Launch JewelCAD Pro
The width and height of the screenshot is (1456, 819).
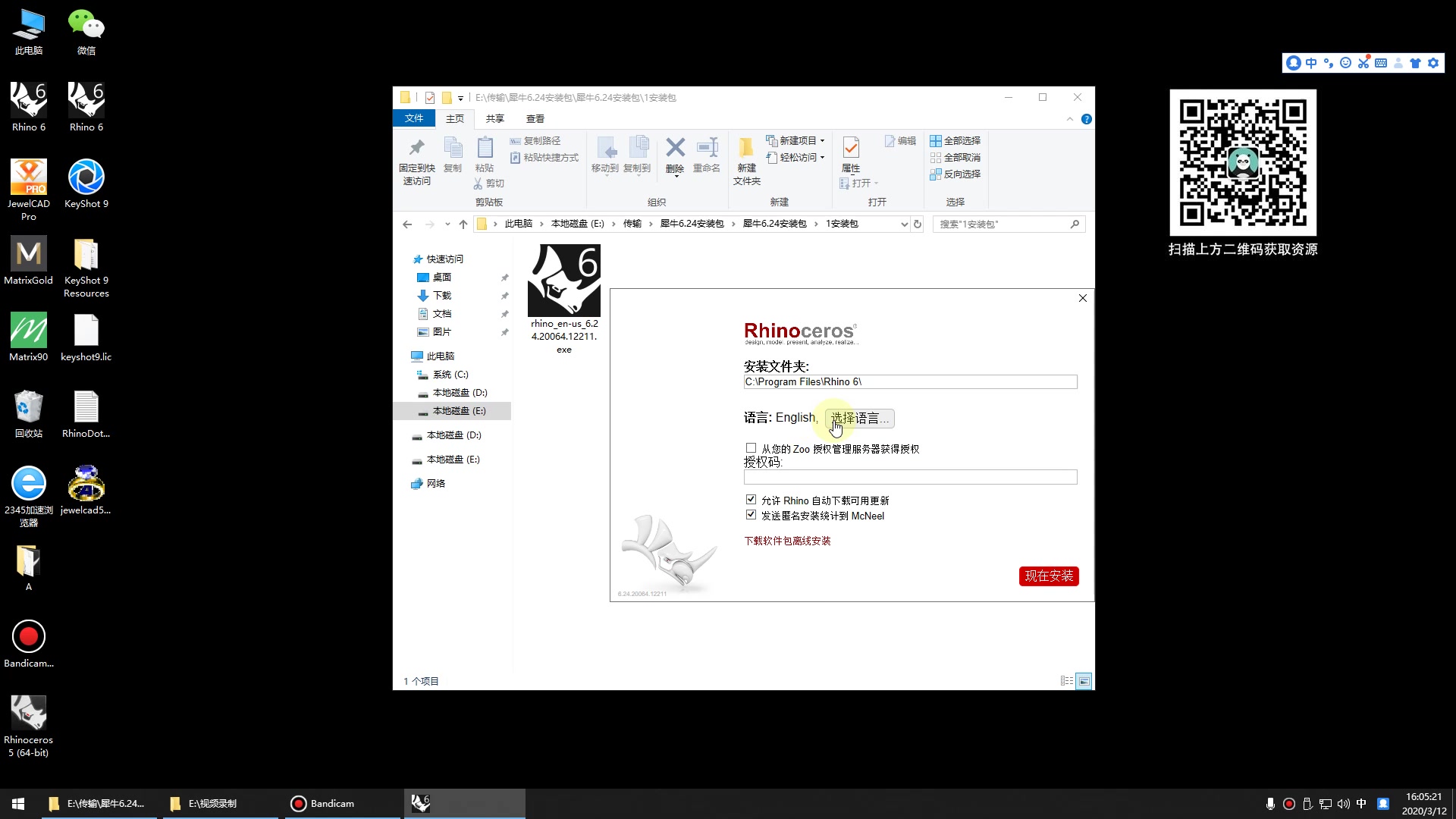click(29, 185)
